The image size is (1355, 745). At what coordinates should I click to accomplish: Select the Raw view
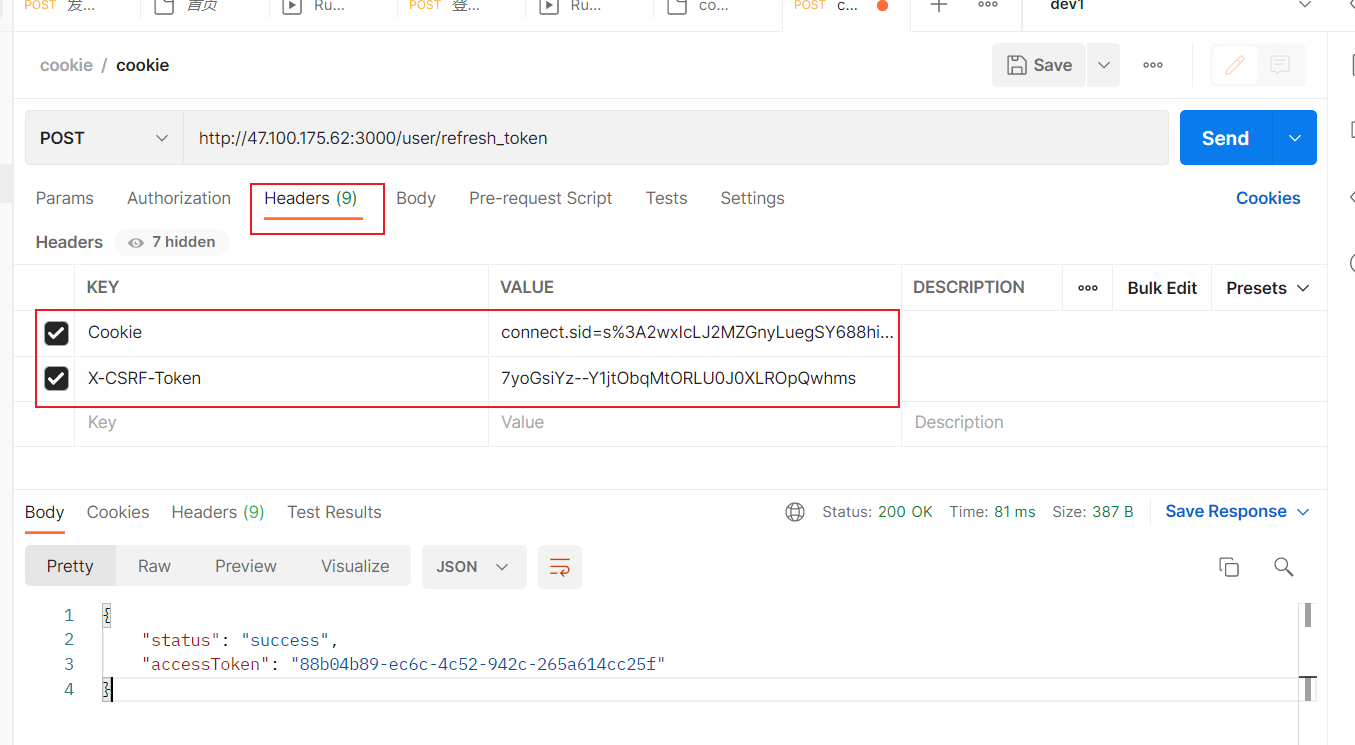(154, 566)
